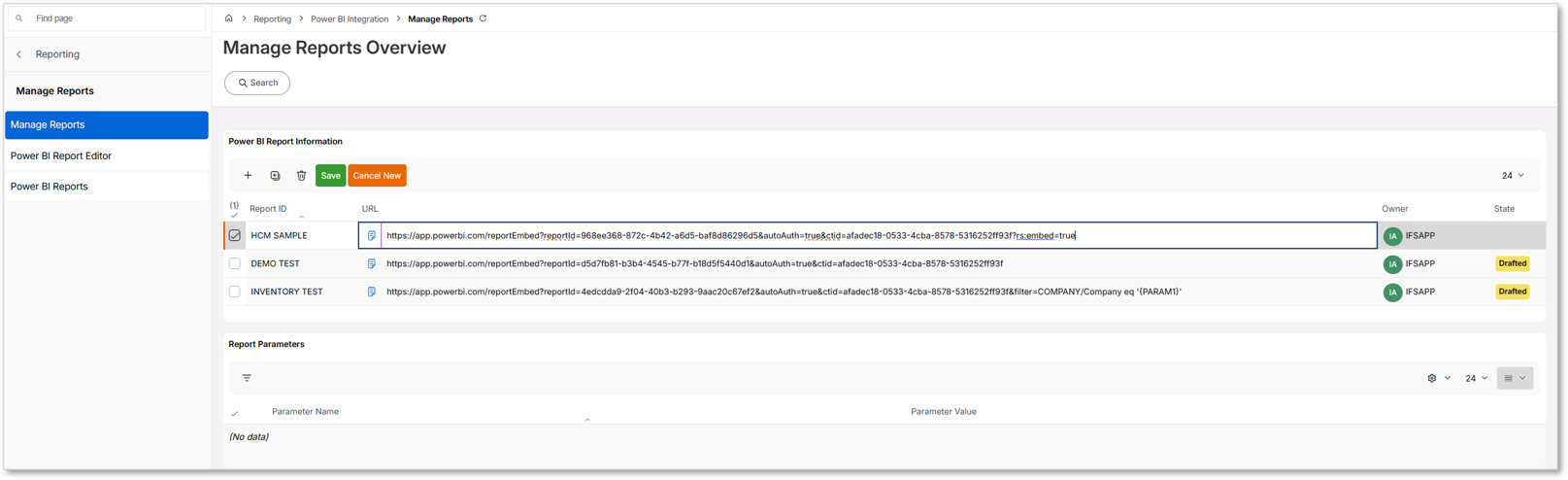The width and height of the screenshot is (1568, 480).
Task: Click IA avatar in DEMO TEST row
Action: pos(1392,264)
